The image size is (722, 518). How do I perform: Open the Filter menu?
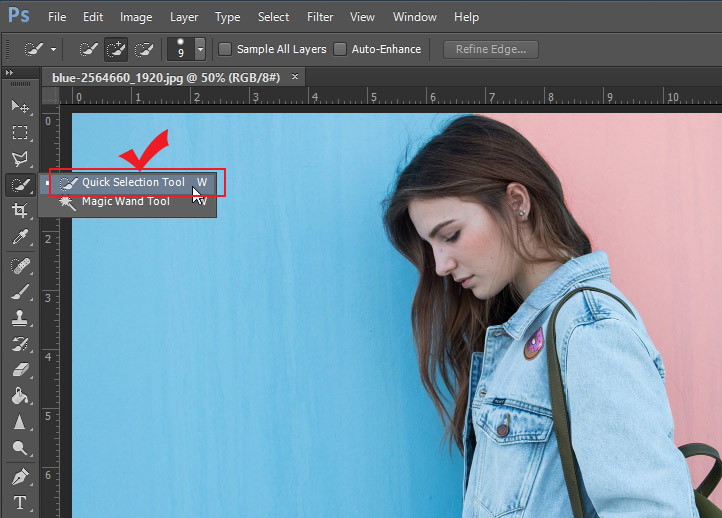pos(320,17)
